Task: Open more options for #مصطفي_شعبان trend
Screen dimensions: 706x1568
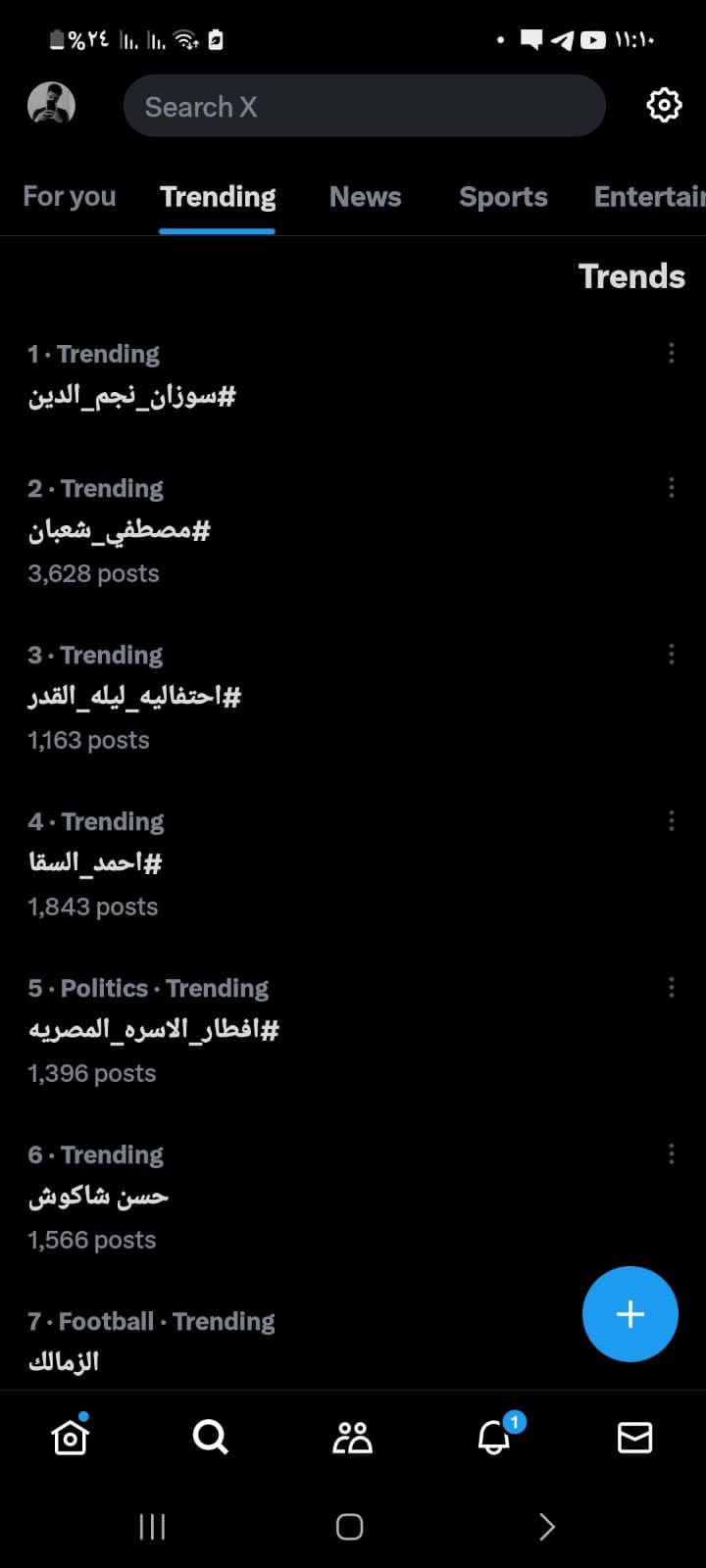Action: (672, 487)
